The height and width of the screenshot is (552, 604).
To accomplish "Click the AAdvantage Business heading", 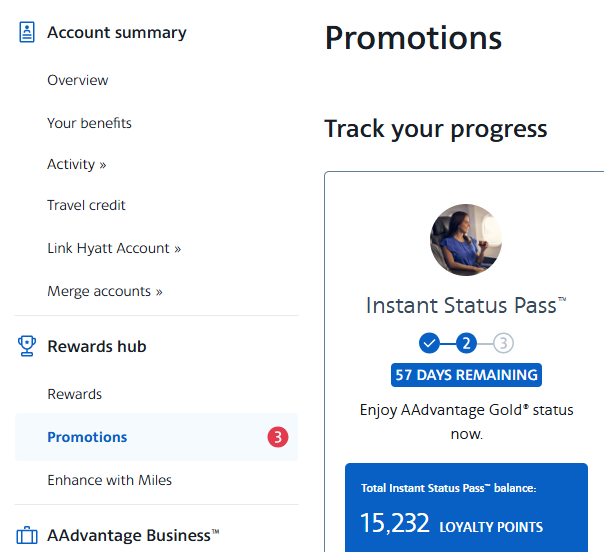I will tap(133, 535).
